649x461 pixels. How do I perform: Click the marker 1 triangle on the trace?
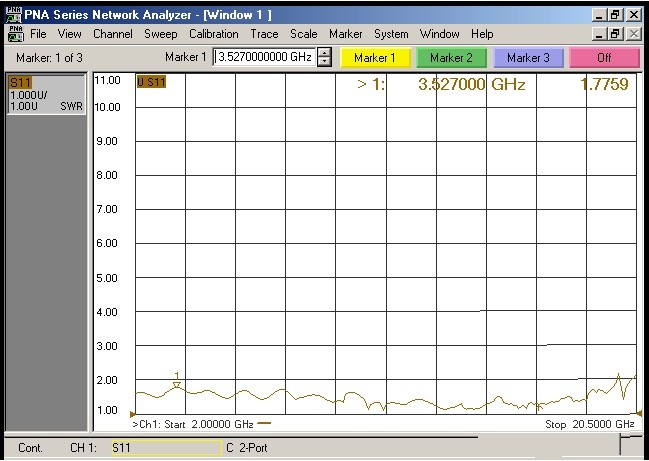pos(177,385)
